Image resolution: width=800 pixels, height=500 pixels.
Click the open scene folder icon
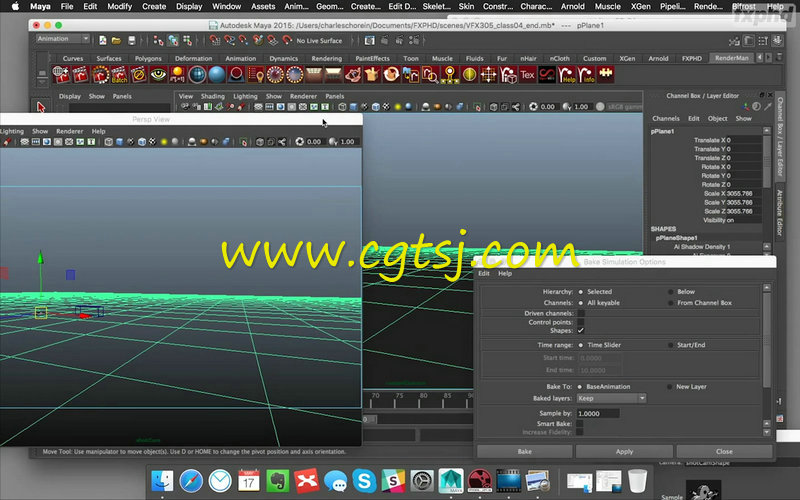[116, 40]
